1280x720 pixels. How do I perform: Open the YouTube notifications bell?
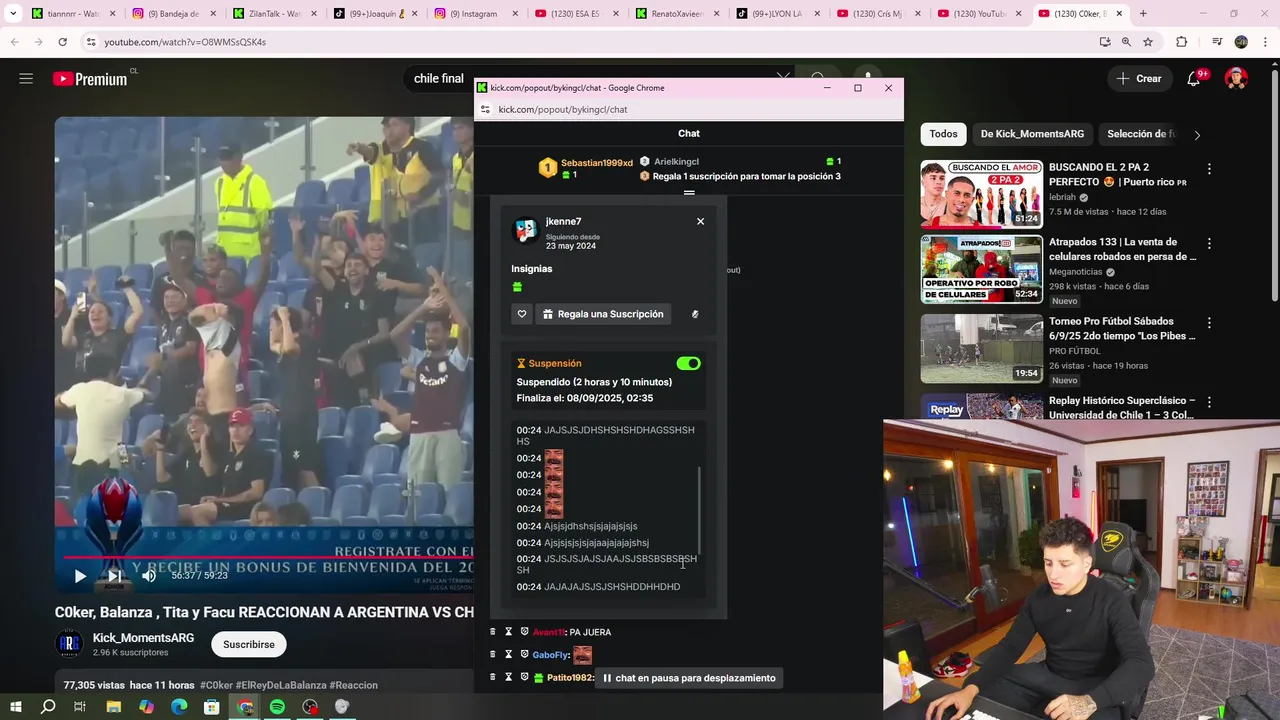[x=1193, y=79]
